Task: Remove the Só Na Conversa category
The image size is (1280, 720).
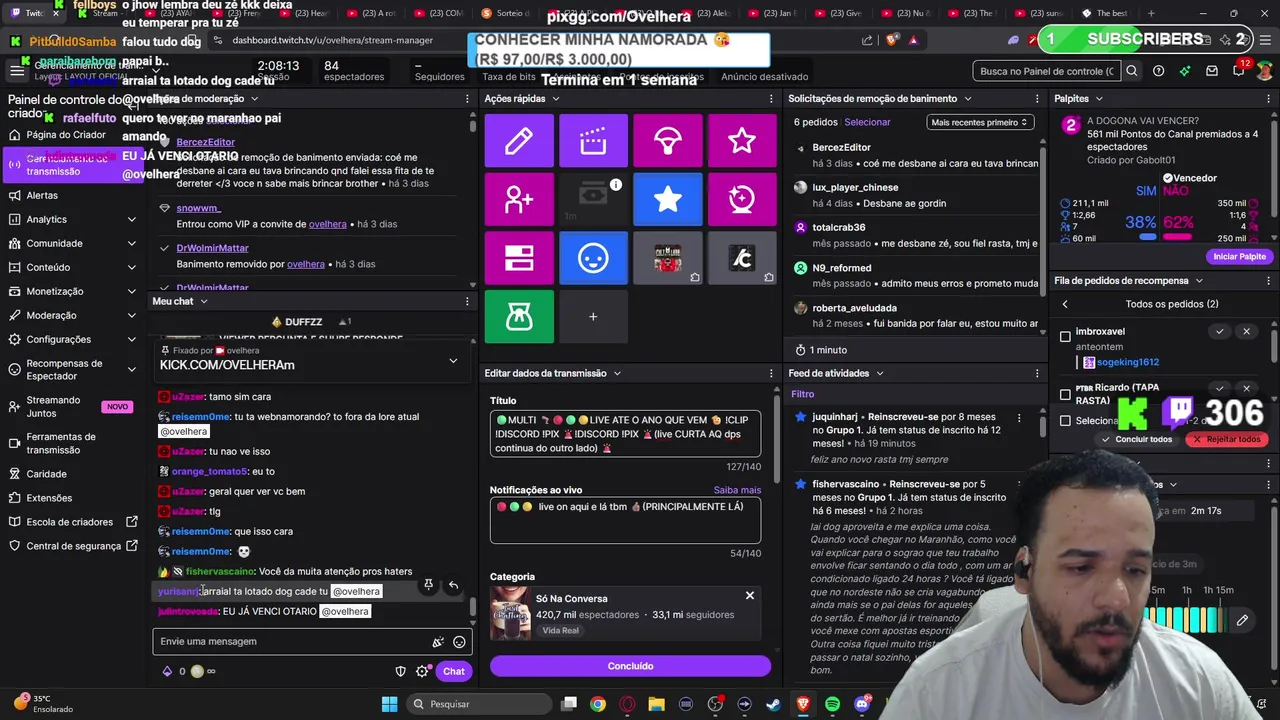Action: click(749, 596)
